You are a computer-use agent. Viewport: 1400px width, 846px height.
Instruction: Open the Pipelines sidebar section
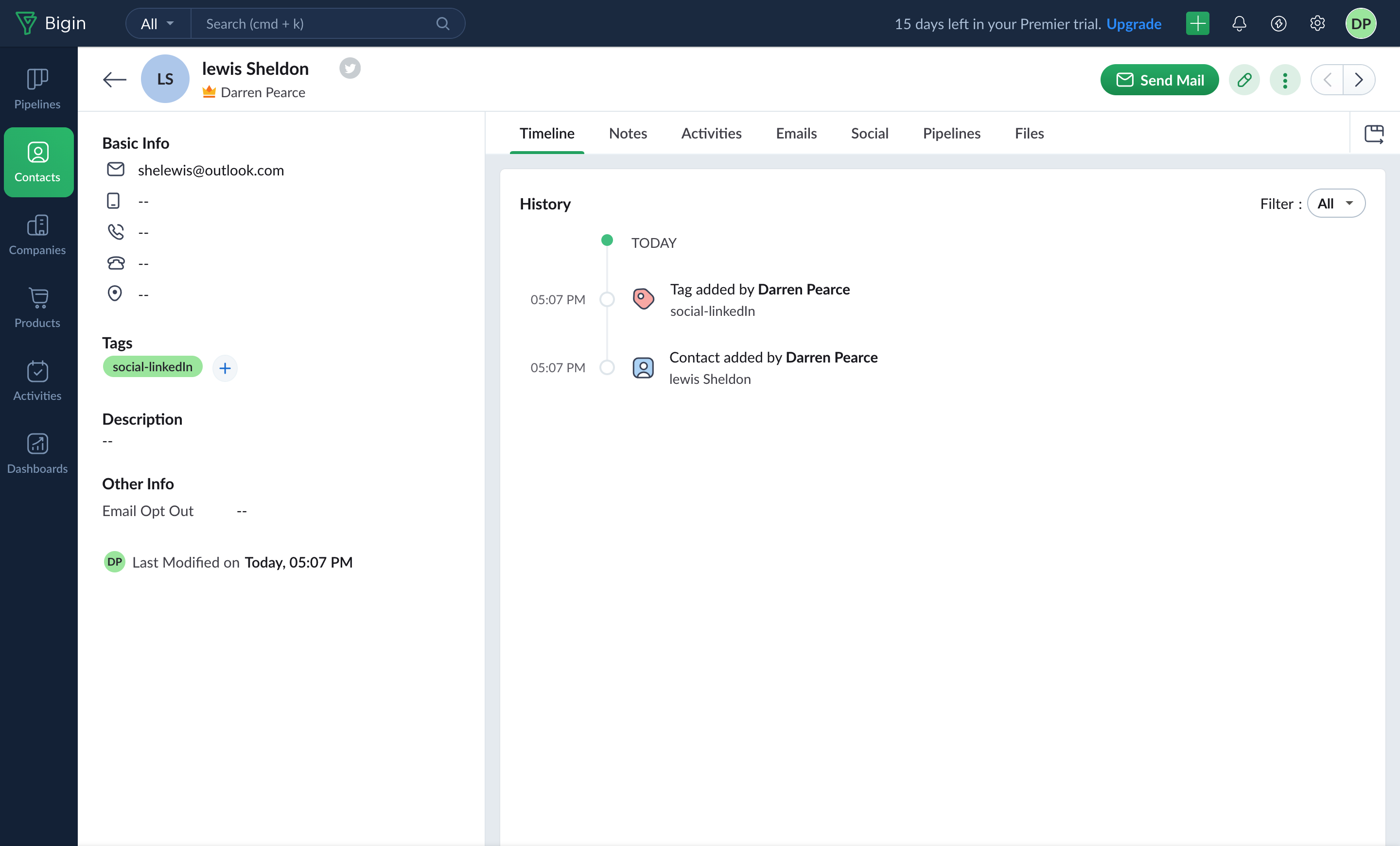37,88
